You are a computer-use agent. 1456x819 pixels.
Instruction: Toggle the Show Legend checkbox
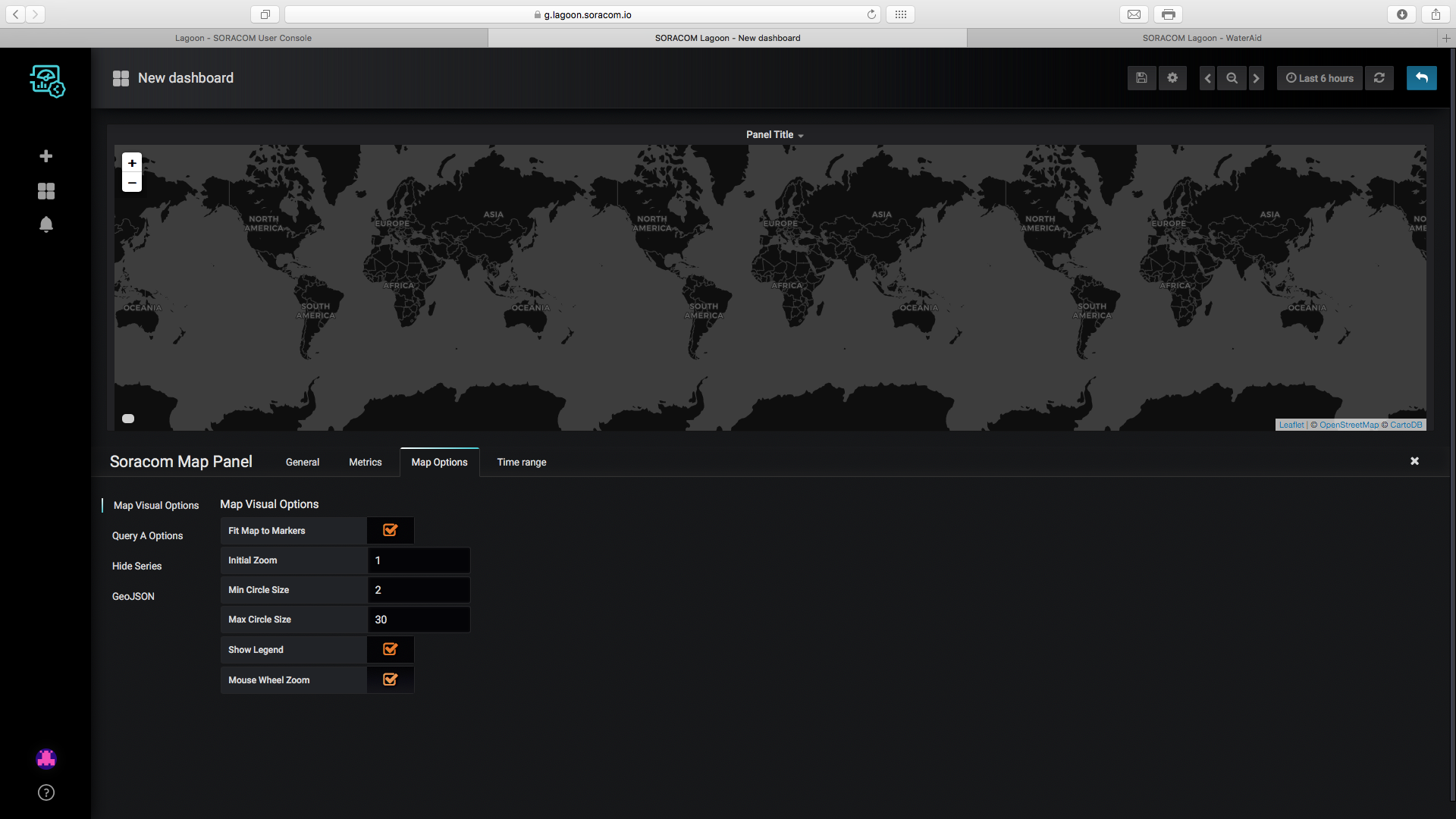[x=391, y=649]
